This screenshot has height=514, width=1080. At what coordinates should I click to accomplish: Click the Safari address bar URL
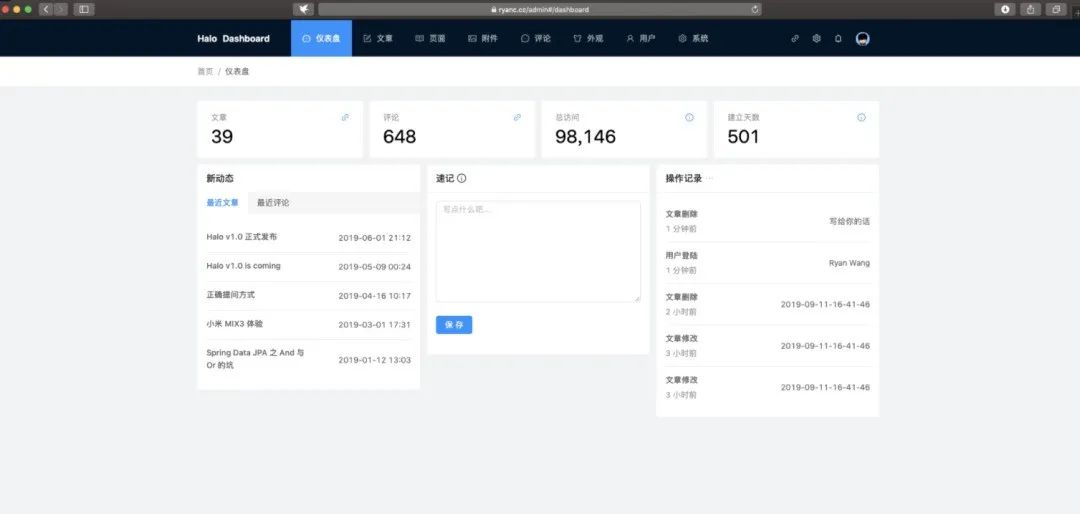tap(540, 10)
